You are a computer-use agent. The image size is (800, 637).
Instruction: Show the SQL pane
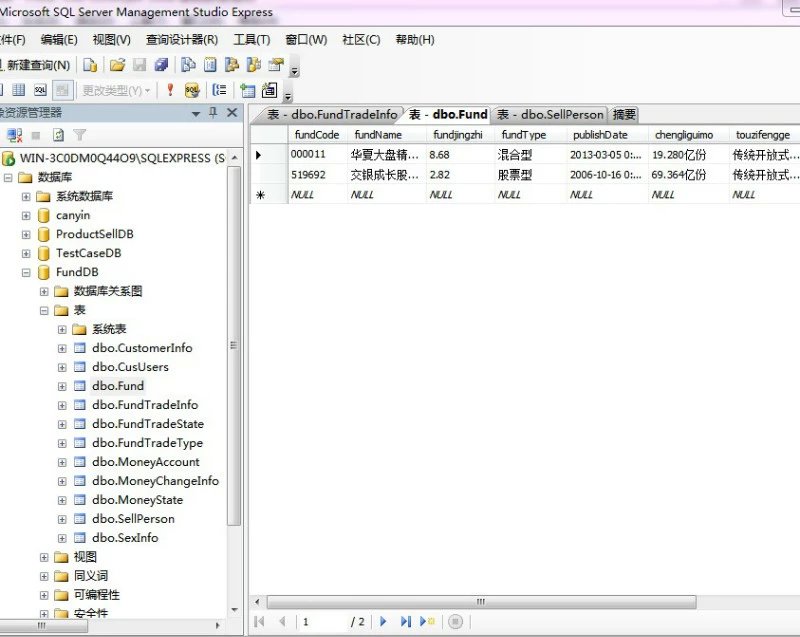coord(40,91)
